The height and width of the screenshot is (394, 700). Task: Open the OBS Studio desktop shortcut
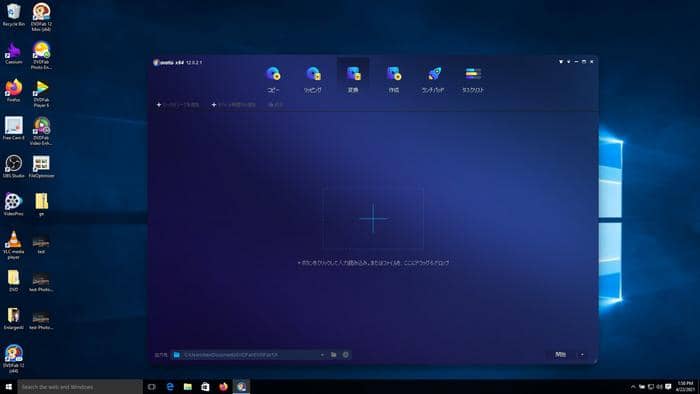pos(13,166)
